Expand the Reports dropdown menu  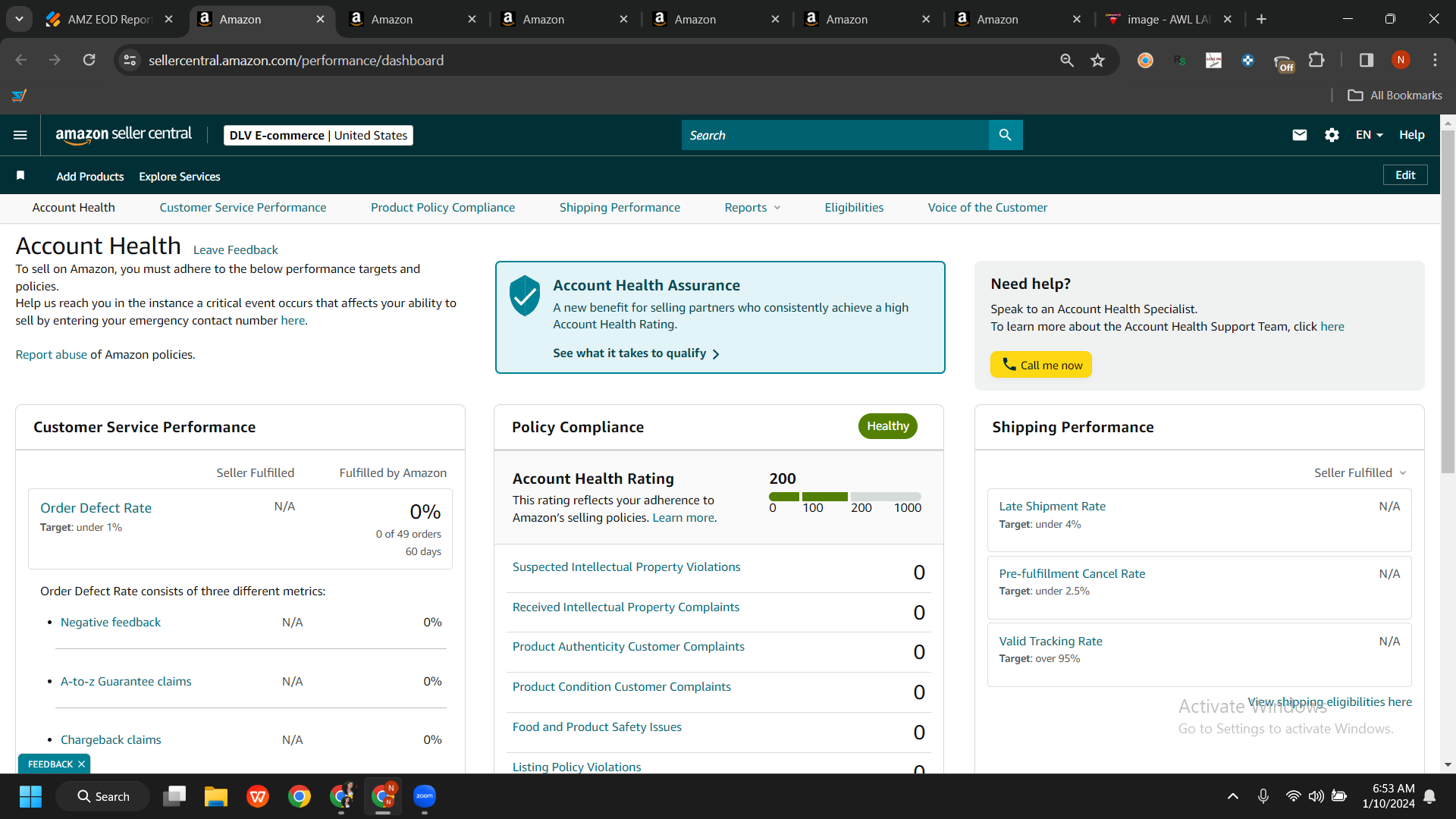point(752,208)
